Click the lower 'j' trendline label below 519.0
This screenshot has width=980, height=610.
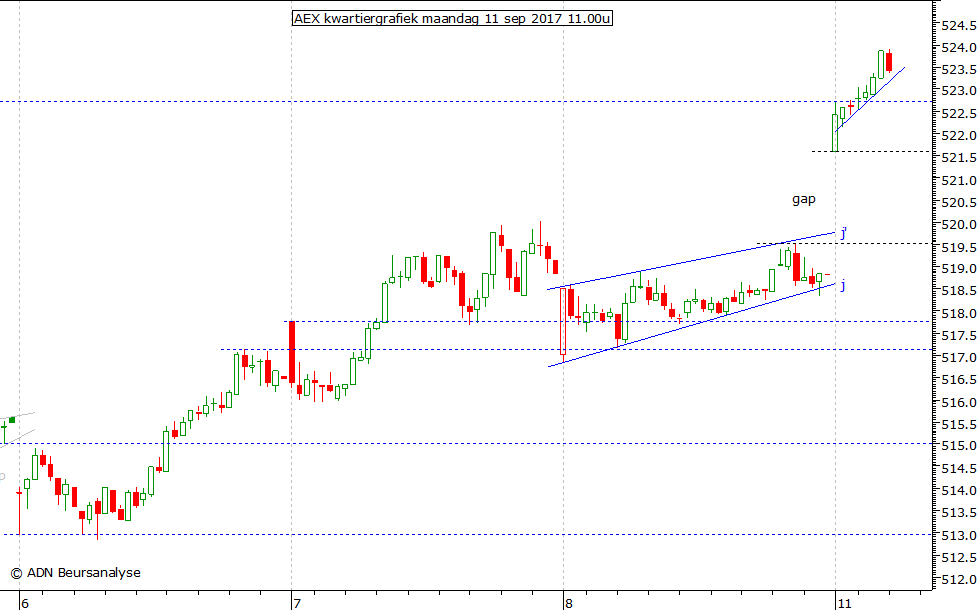[843, 285]
